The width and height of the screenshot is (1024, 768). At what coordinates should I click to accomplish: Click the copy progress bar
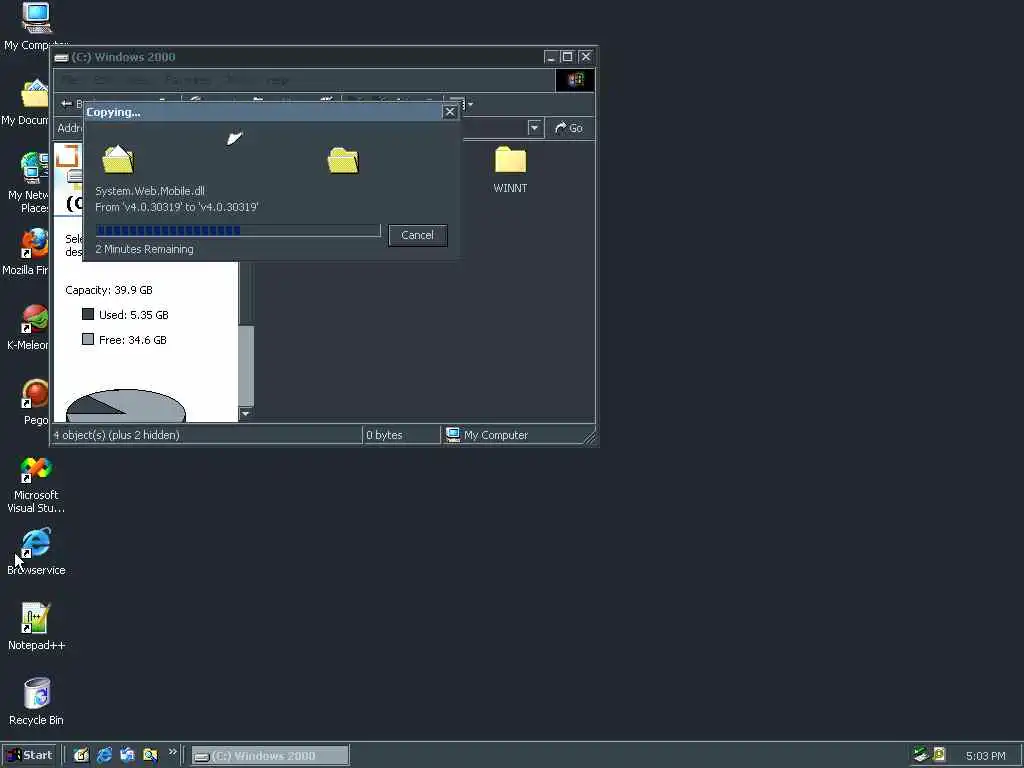pos(238,230)
